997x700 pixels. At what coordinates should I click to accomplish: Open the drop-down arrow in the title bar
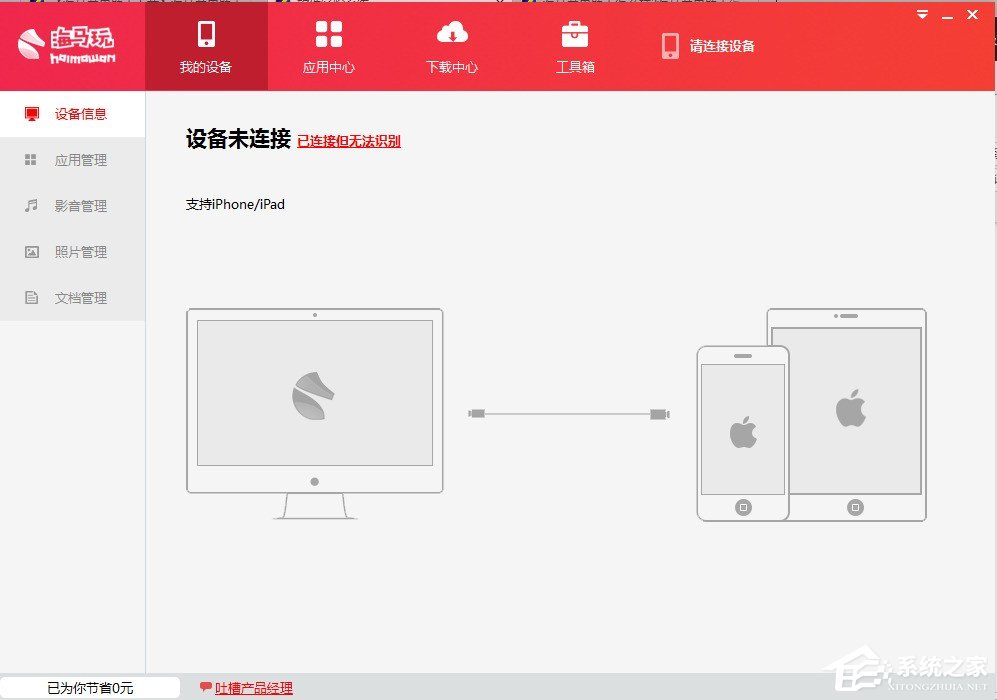(921, 14)
